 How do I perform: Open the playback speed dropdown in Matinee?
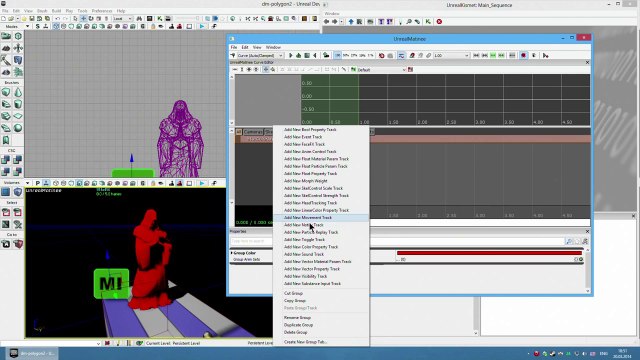451,56
